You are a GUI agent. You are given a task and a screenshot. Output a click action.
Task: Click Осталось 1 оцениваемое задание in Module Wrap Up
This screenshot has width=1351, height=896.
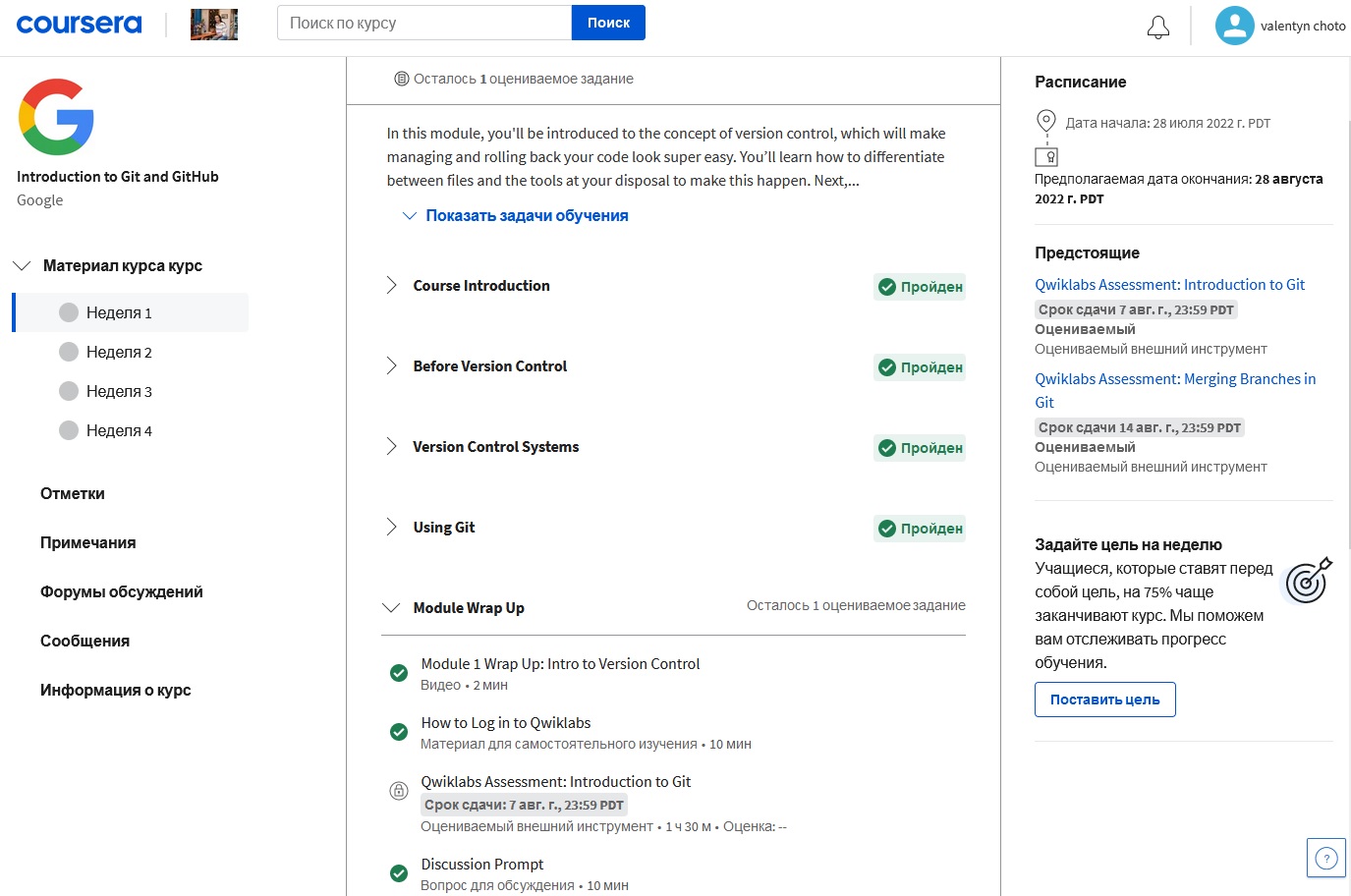(856, 605)
